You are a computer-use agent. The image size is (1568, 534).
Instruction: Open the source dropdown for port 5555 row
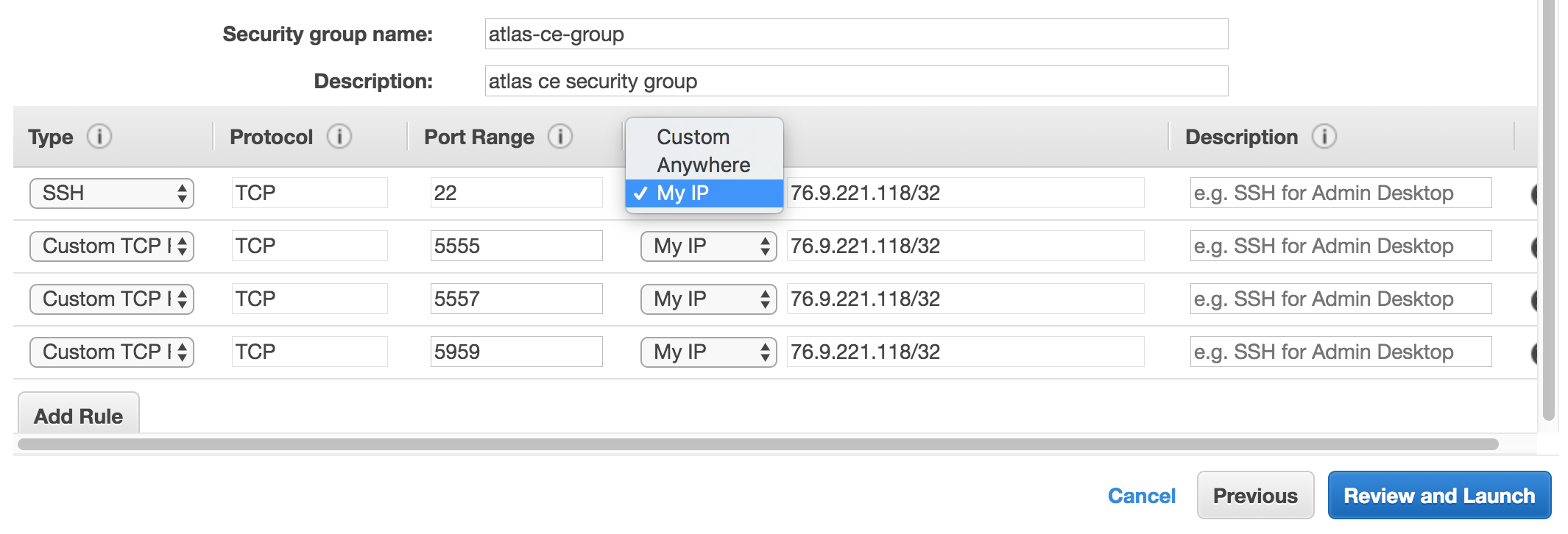[x=708, y=246]
